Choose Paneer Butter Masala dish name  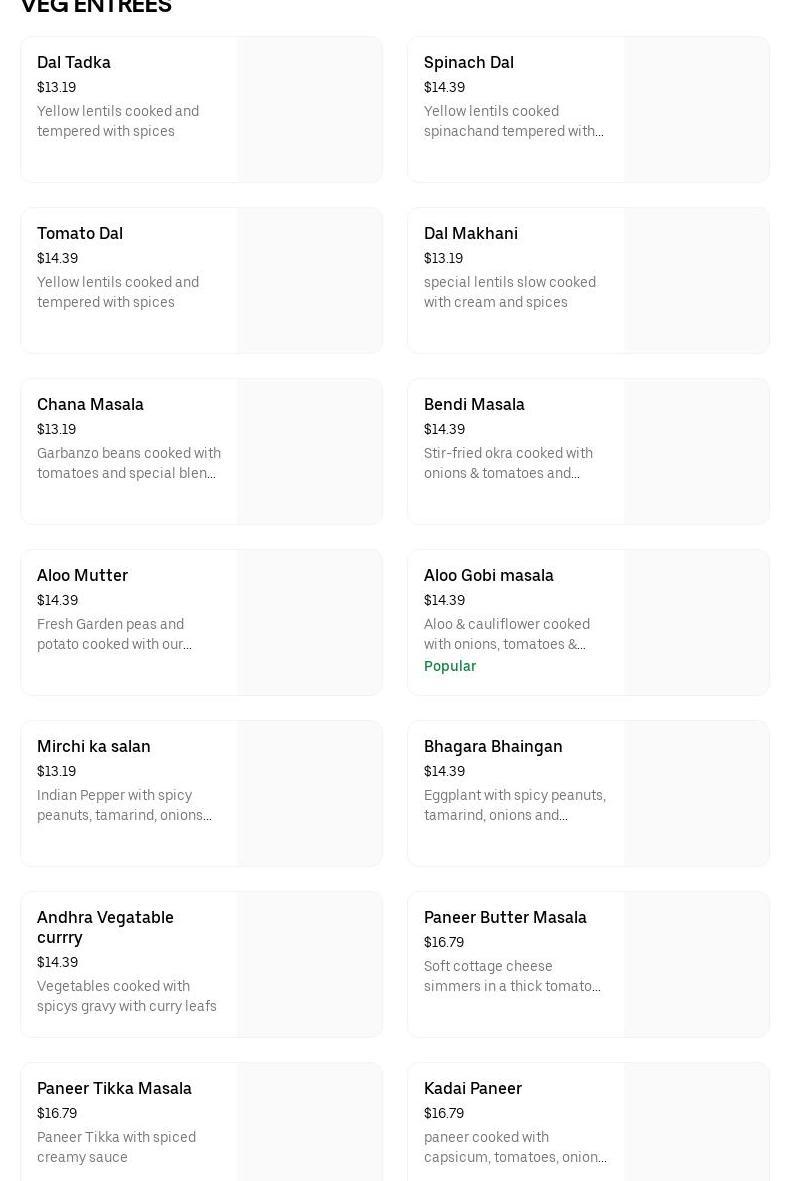click(505, 917)
